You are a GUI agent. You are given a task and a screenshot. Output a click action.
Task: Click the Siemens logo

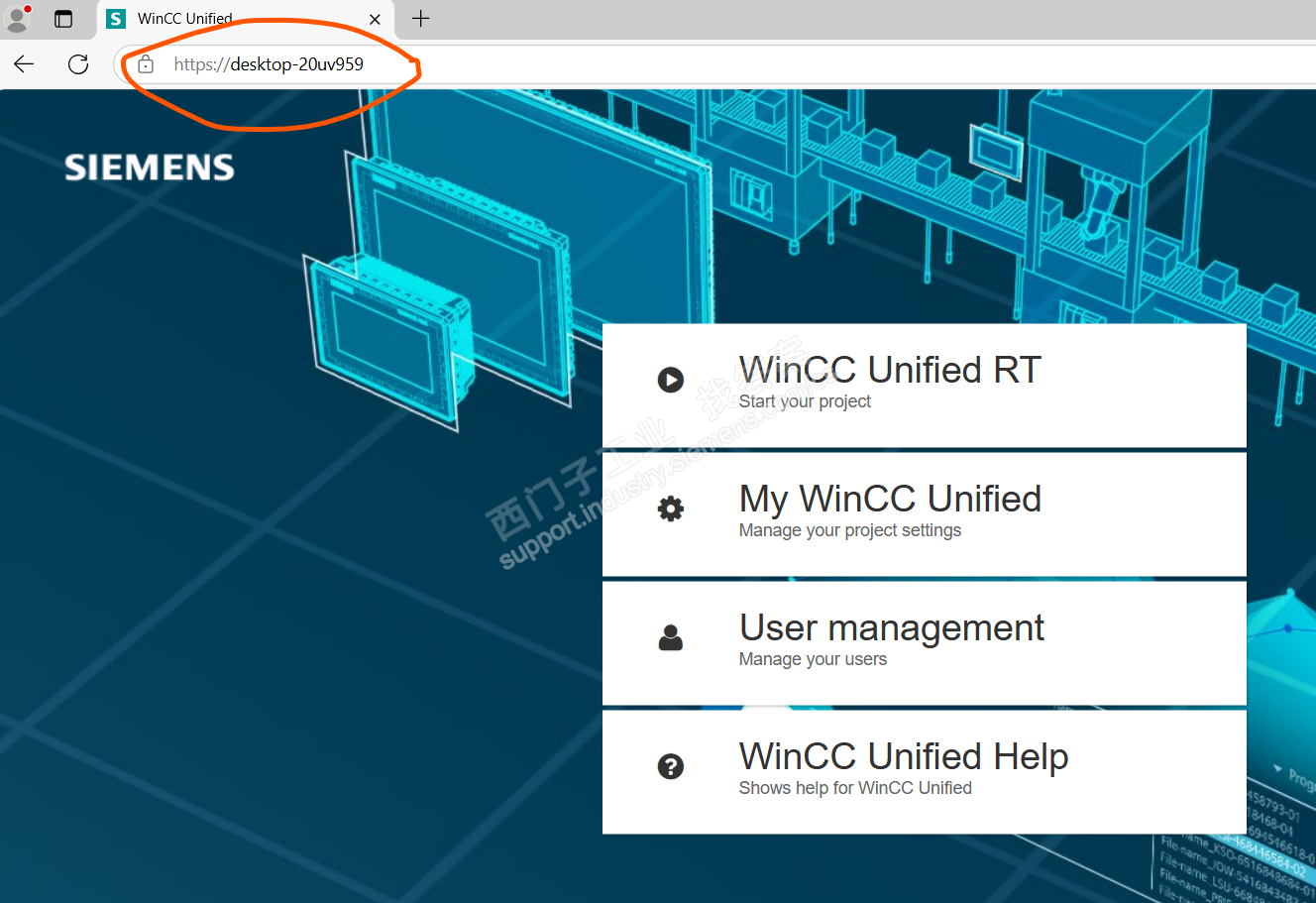[150, 168]
